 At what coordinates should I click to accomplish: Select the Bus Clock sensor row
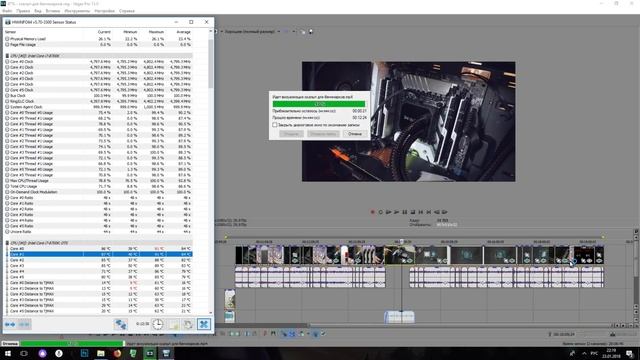coord(98,96)
